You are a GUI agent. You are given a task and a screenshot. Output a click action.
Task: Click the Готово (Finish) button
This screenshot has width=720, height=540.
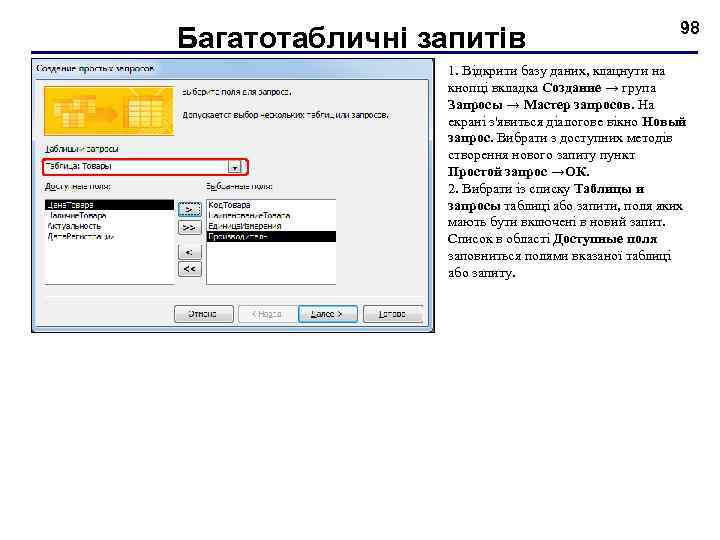(x=393, y=314)
